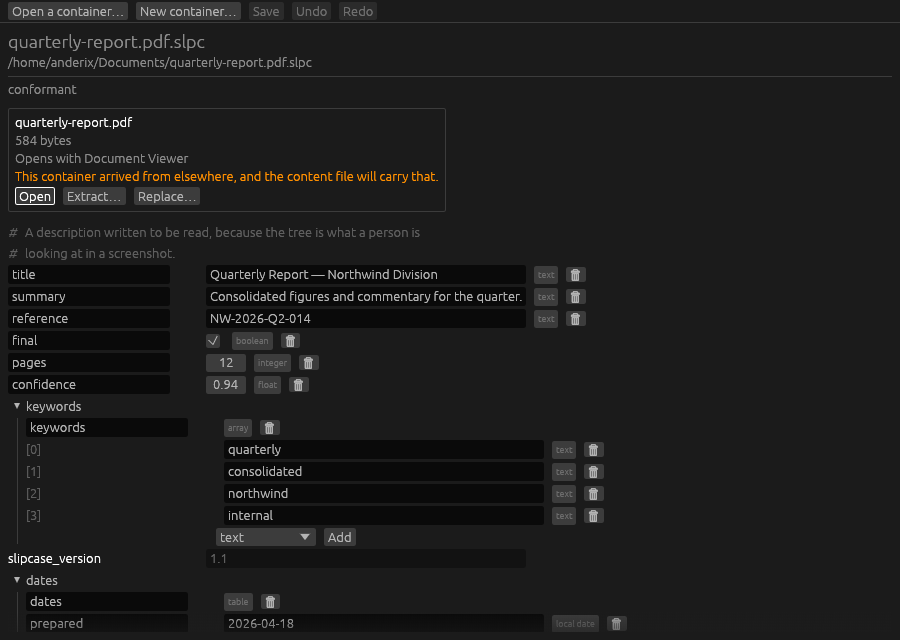The image size is (900, 640).
Task: Click the 'Open a container…' button
Action: click(x=68, y=11)
